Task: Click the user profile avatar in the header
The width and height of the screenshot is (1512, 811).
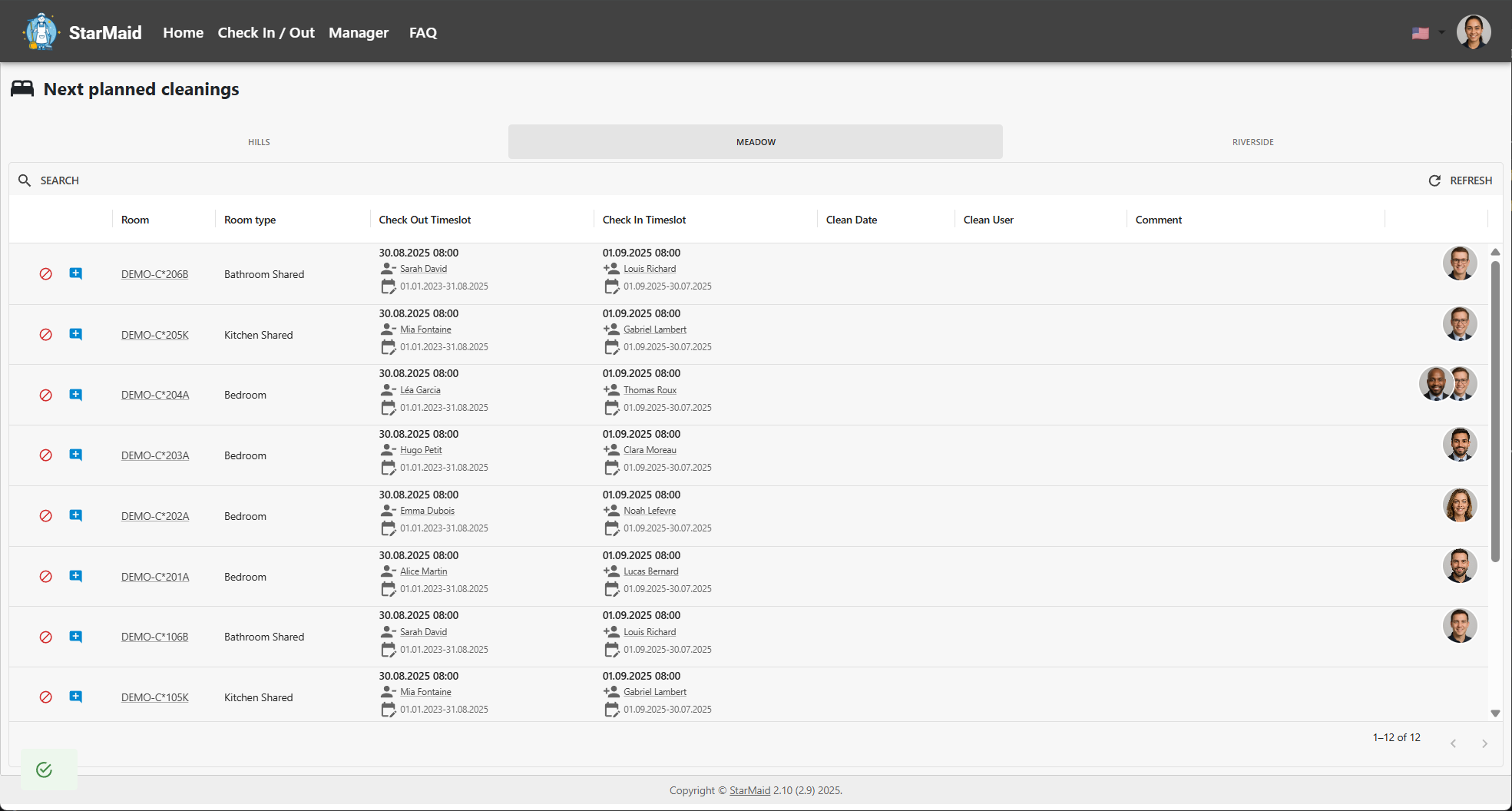Action: coord(1474,32)
